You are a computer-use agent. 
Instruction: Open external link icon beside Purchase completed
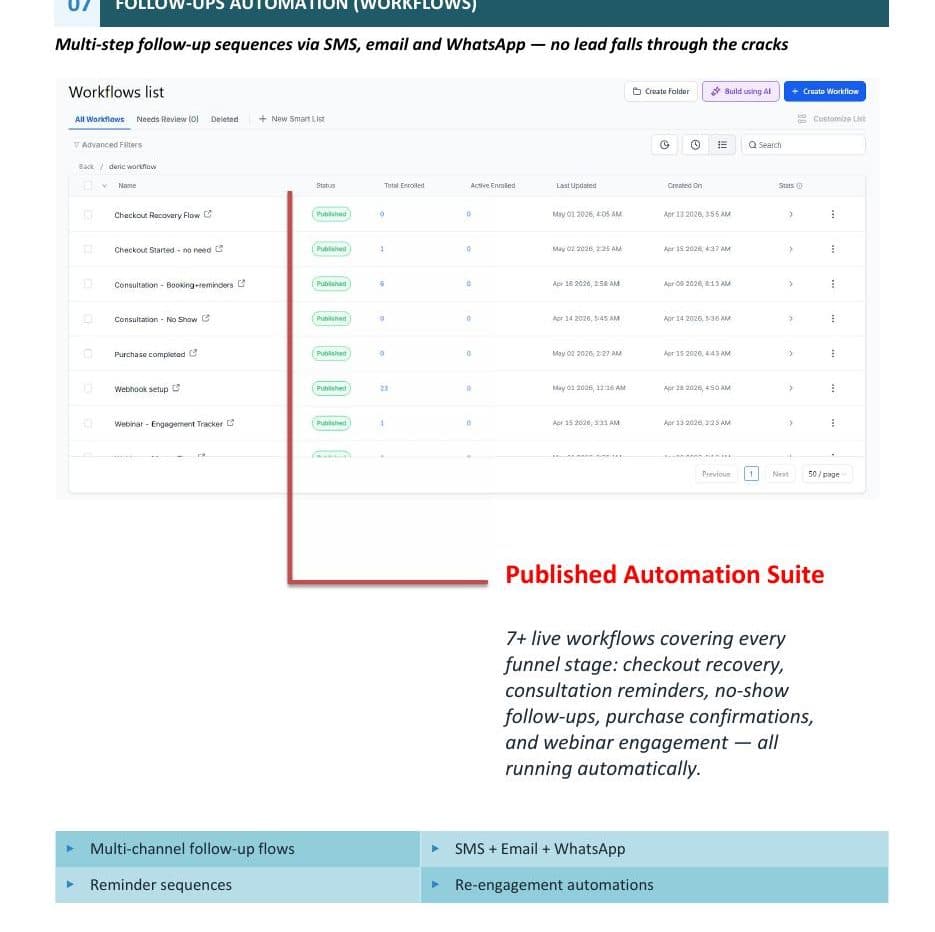click(x=193, y=354)
